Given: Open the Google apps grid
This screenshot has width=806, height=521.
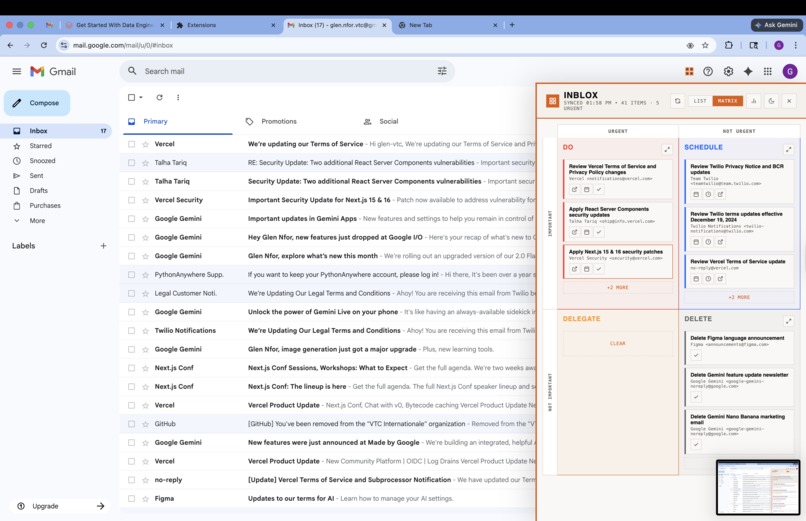Looking at the screenshot, I should (767, 71).
